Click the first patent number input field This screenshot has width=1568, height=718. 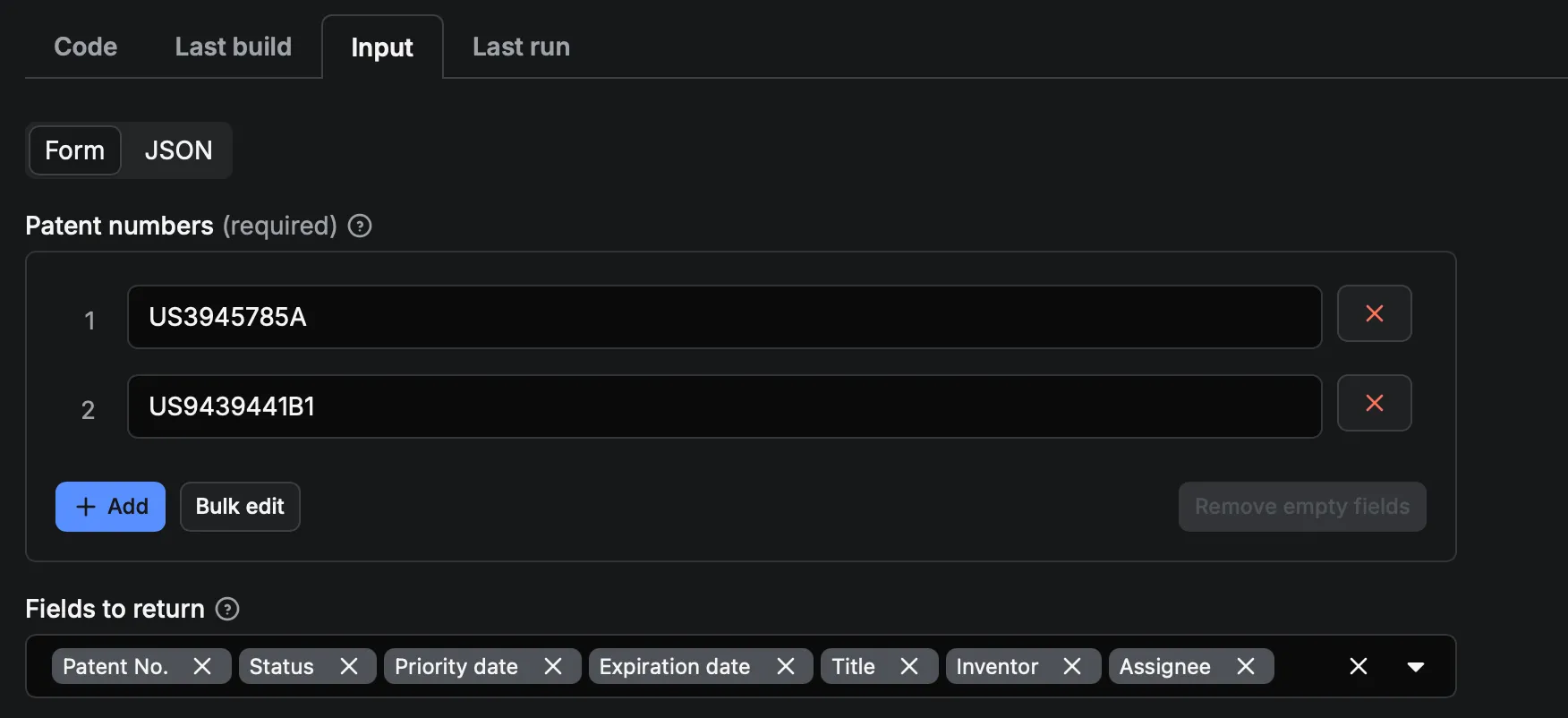point(723,317)
